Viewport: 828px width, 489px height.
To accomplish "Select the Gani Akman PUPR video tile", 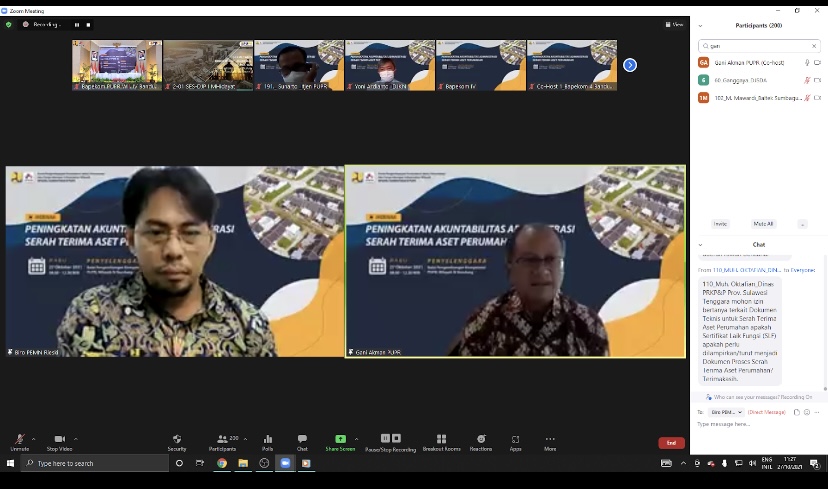I will (515, 261).
